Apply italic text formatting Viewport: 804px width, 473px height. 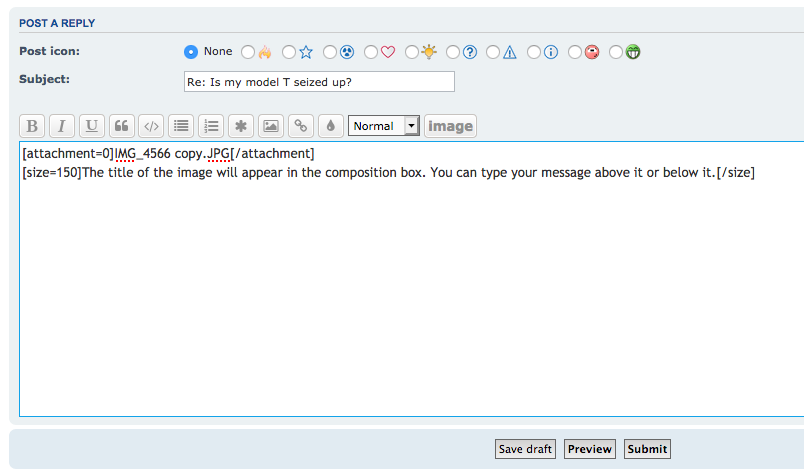tap(62, 126)
